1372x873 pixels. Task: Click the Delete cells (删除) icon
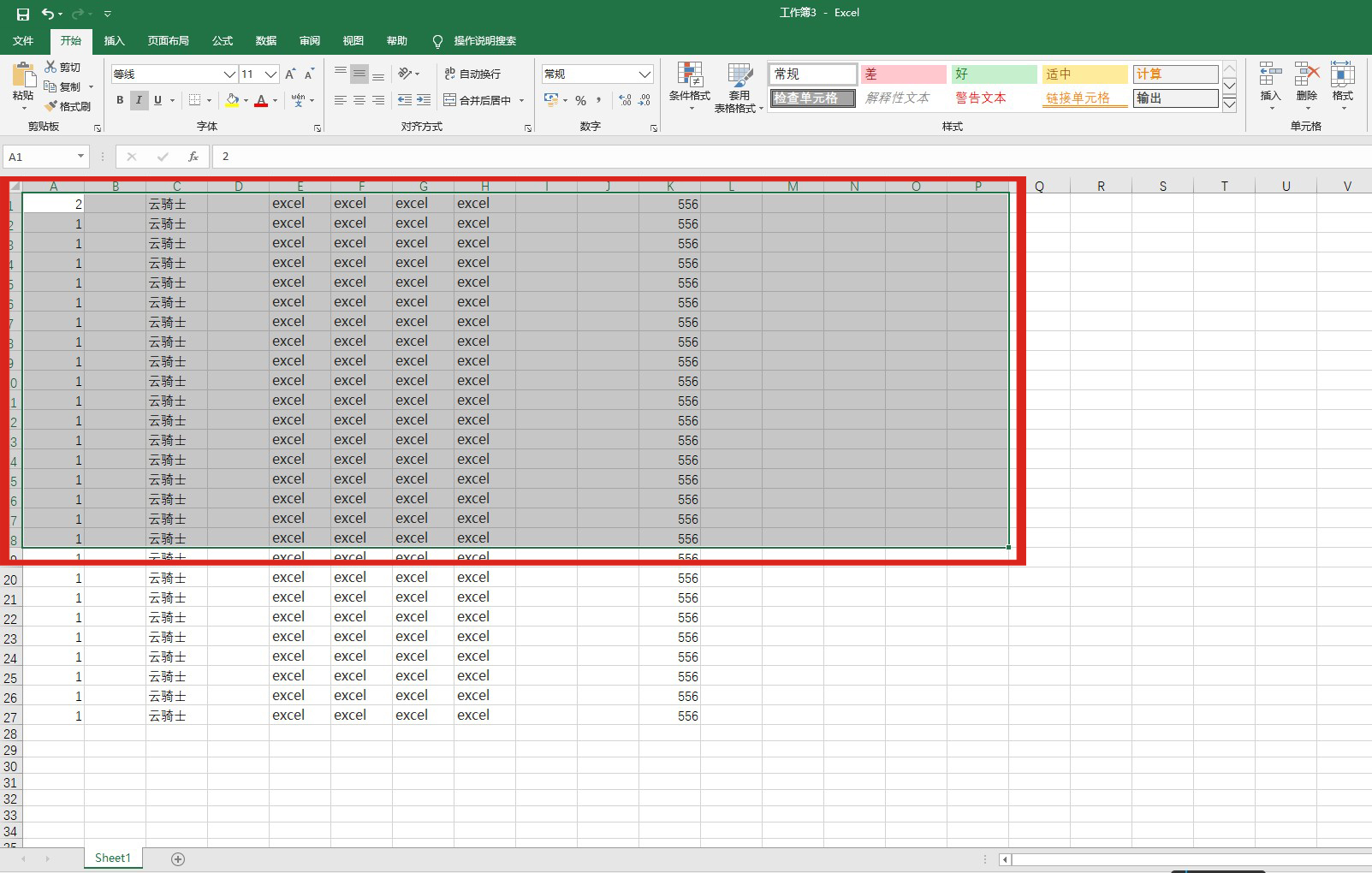click(1306, 86)
